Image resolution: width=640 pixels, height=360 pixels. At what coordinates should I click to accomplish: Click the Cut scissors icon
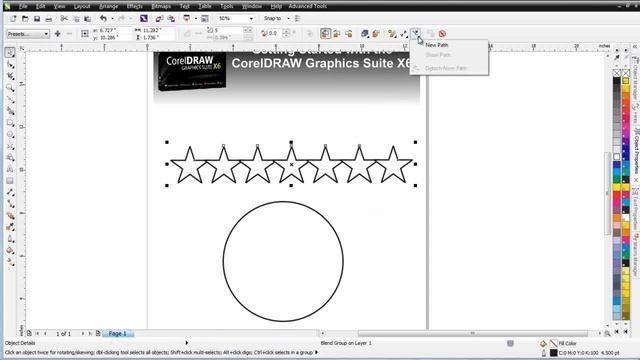[x=64, y=19]
